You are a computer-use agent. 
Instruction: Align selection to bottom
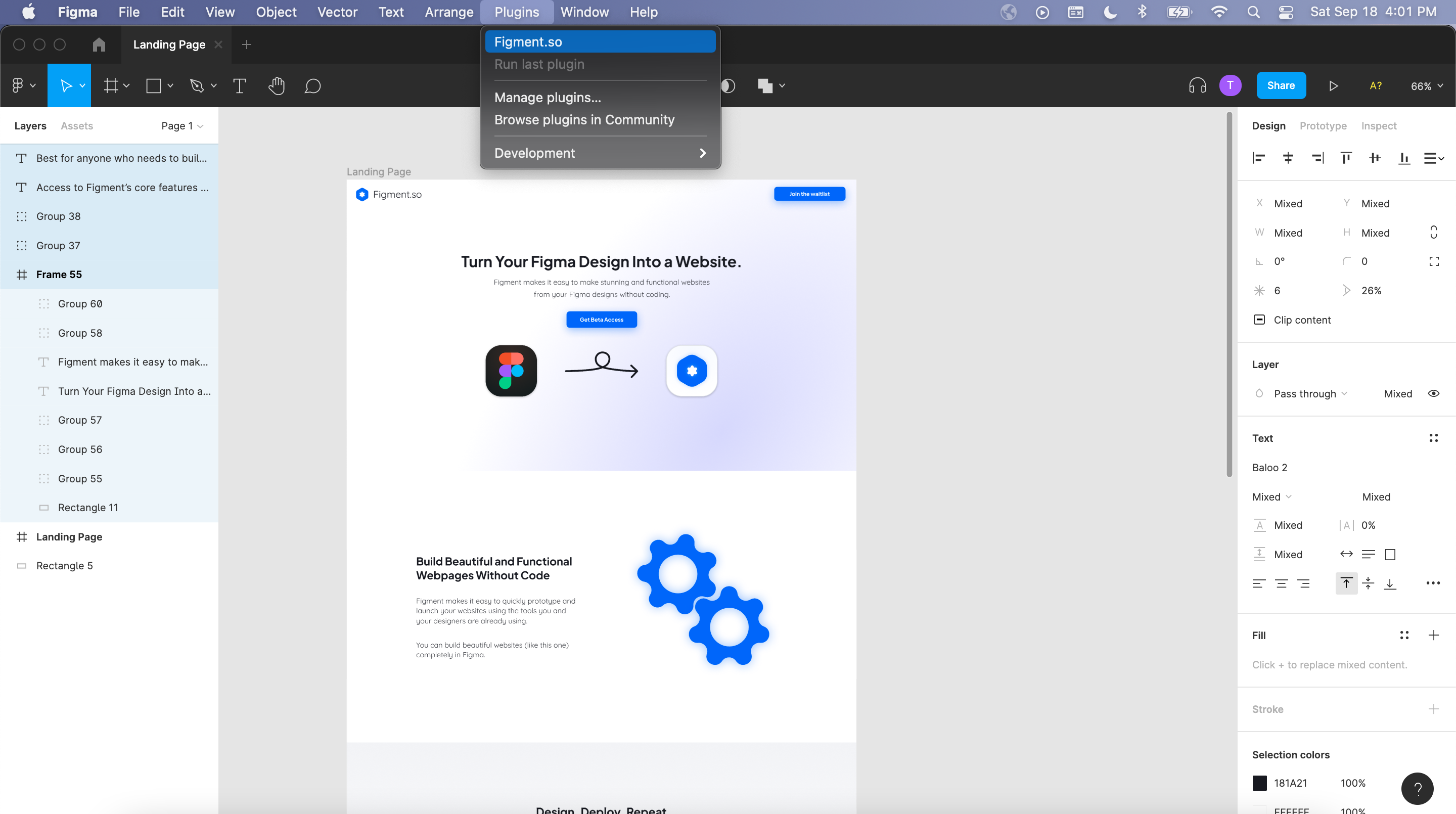pos(1404,158)
